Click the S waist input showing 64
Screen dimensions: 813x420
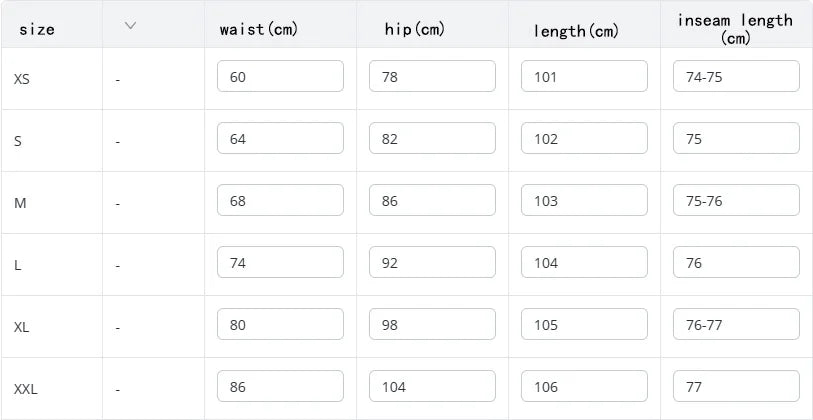(280, 139)
